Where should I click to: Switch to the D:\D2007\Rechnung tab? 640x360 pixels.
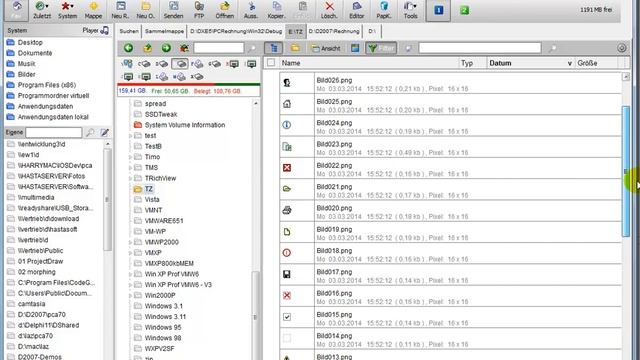coord(334,31)
